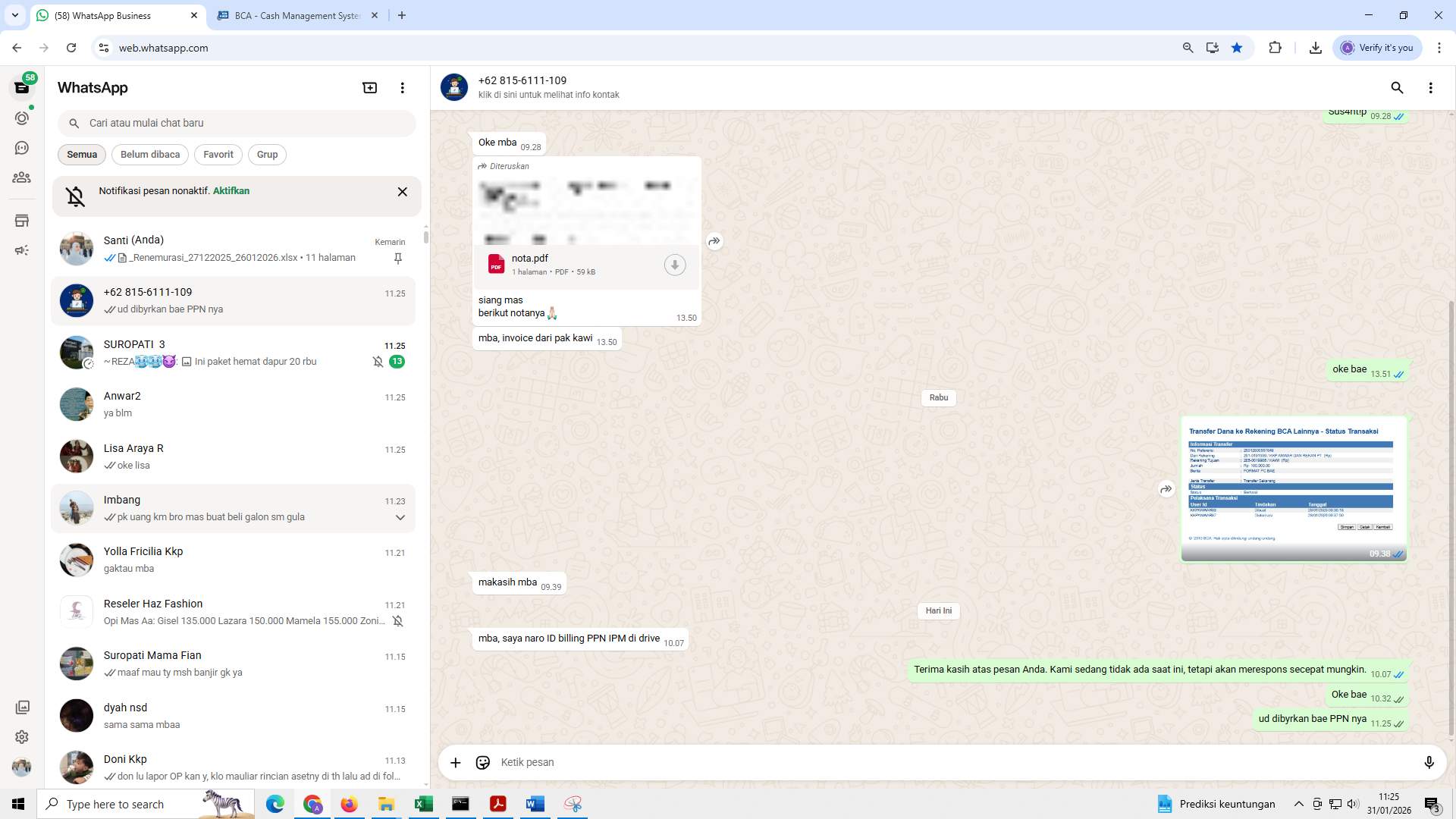Open the WhatsApp menu above the chat list
The image size is (1456, 819).
click(x=402, y=87)
